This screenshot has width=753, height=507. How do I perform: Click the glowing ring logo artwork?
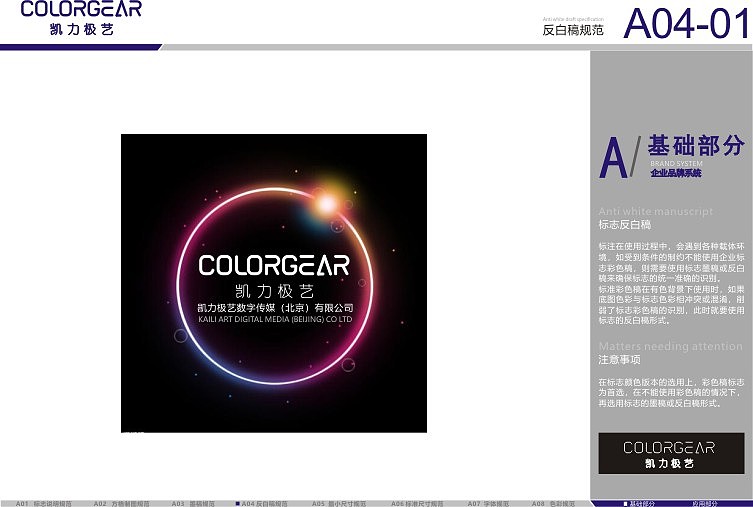pyautogui.click(x=274, y=283)
